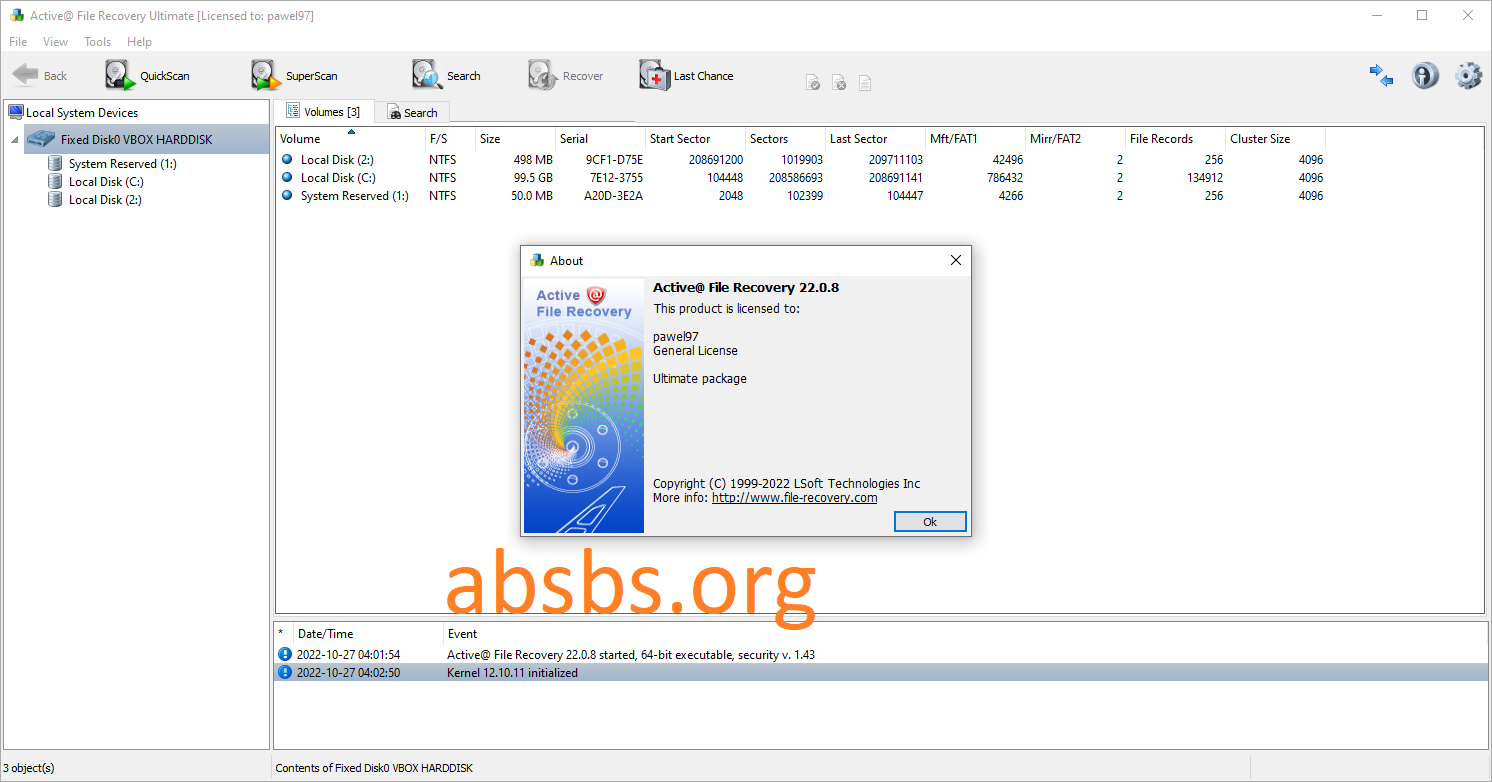The width and height of the screenshot is (1492, 782).
Task: Click the Recover toolbar icon
Action: pos(567,75)
